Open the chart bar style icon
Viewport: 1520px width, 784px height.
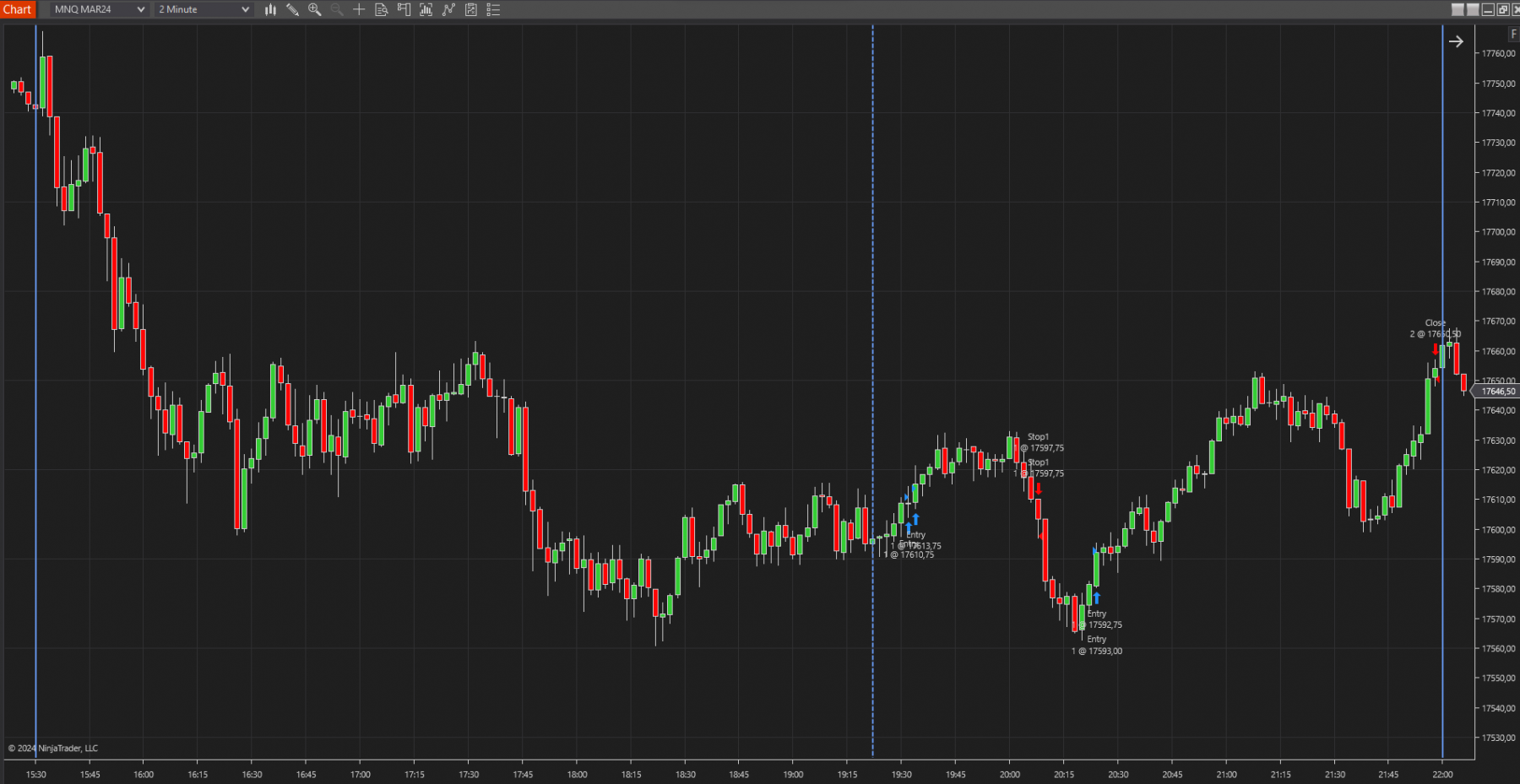[270, 9]
